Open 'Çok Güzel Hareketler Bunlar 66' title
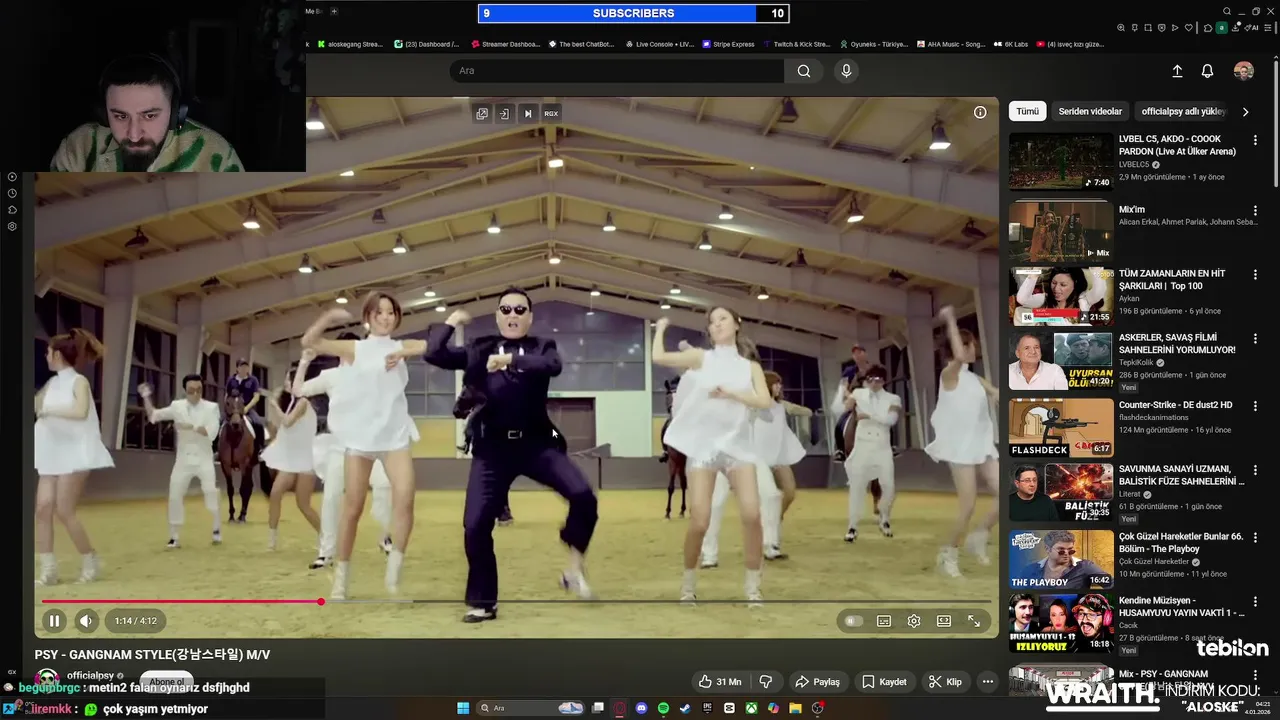Viewport: 1280px width, 720px height. pos(1181,543)
